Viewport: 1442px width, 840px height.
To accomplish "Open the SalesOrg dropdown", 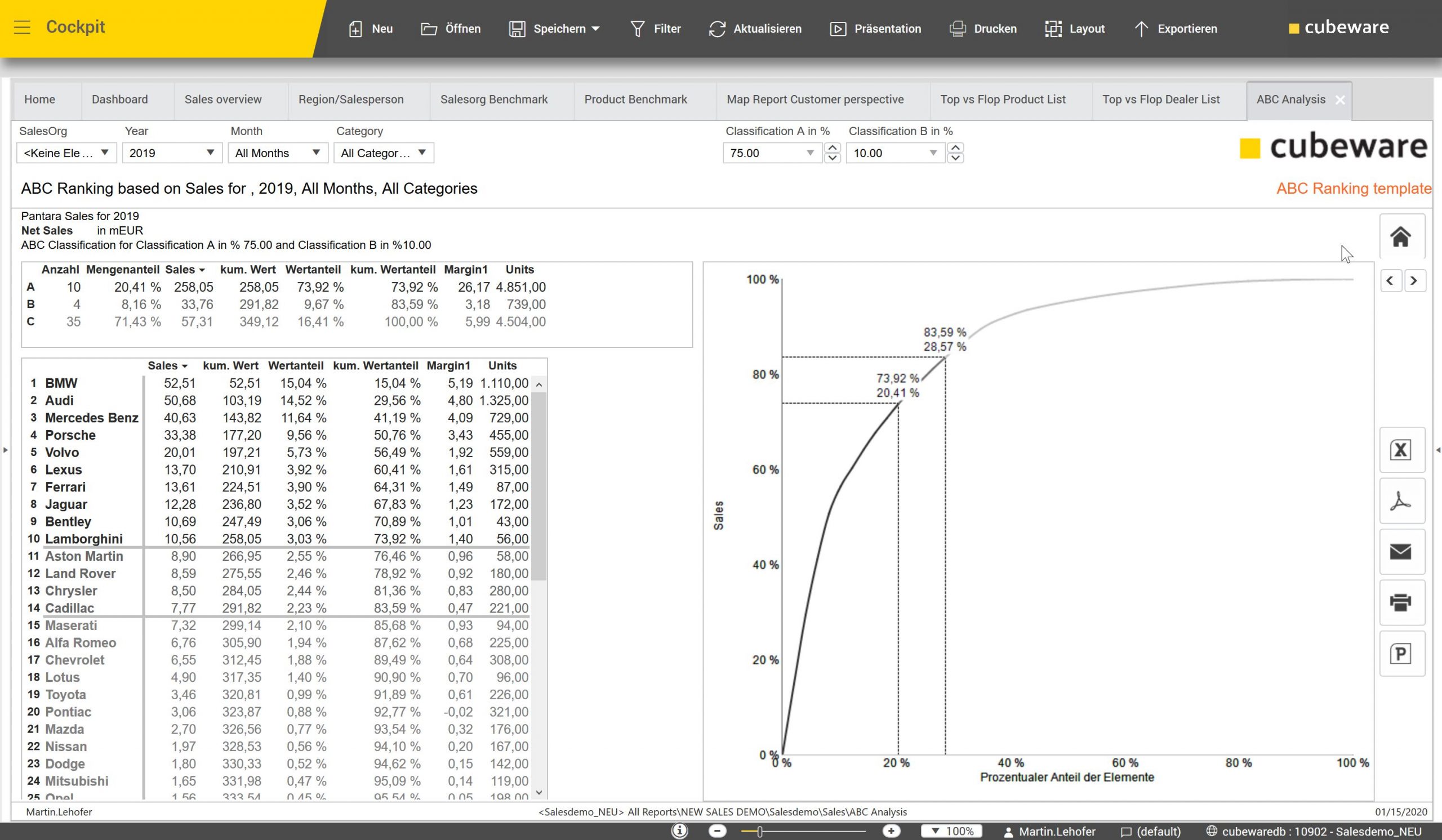I will (x=67, y=153).
